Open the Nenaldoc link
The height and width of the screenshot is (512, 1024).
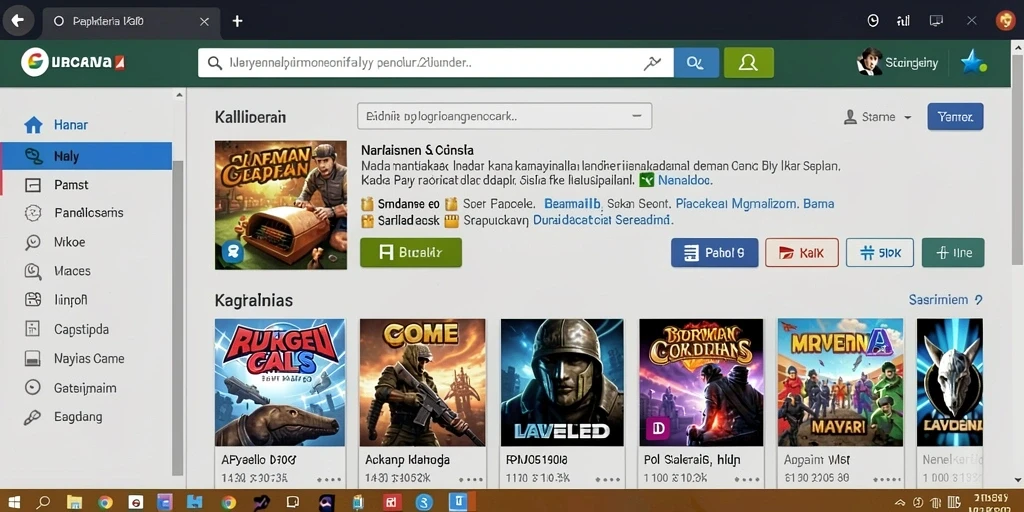[684, 180]
